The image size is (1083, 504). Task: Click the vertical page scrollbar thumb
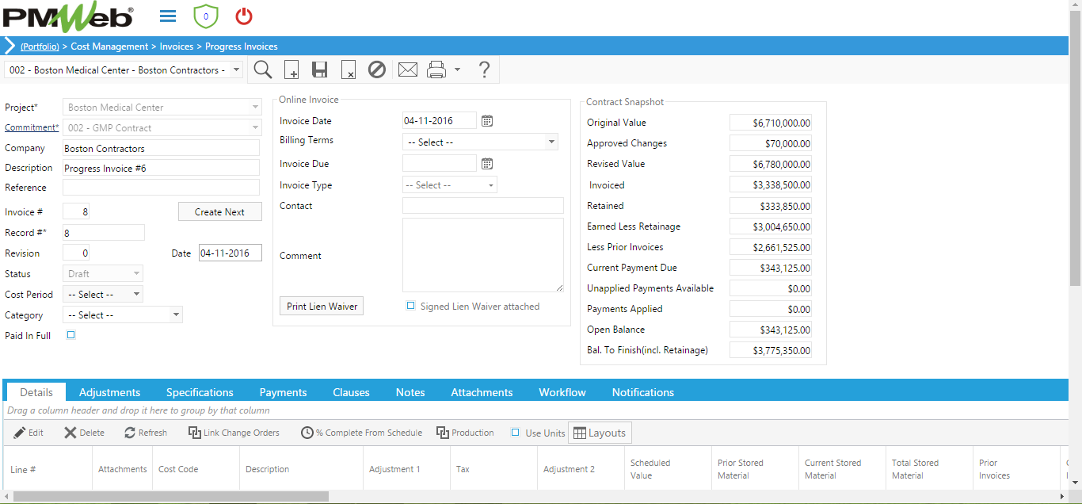1075,148
